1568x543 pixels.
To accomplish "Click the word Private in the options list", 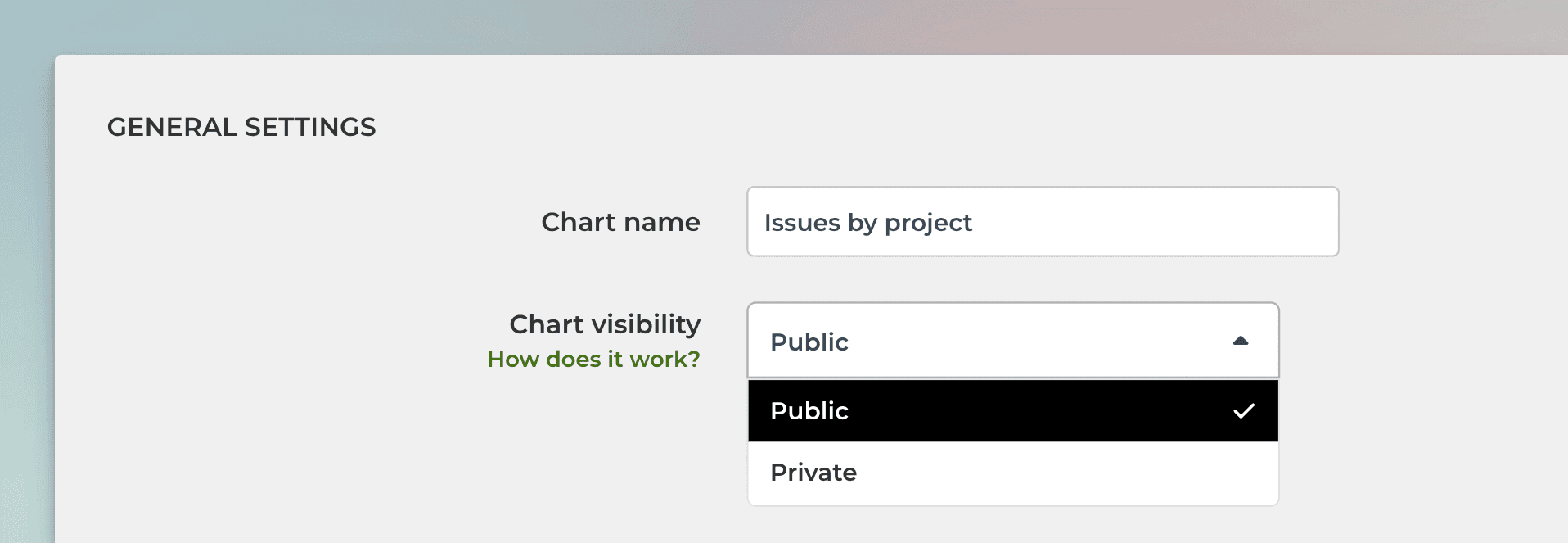I will (813, 473).
